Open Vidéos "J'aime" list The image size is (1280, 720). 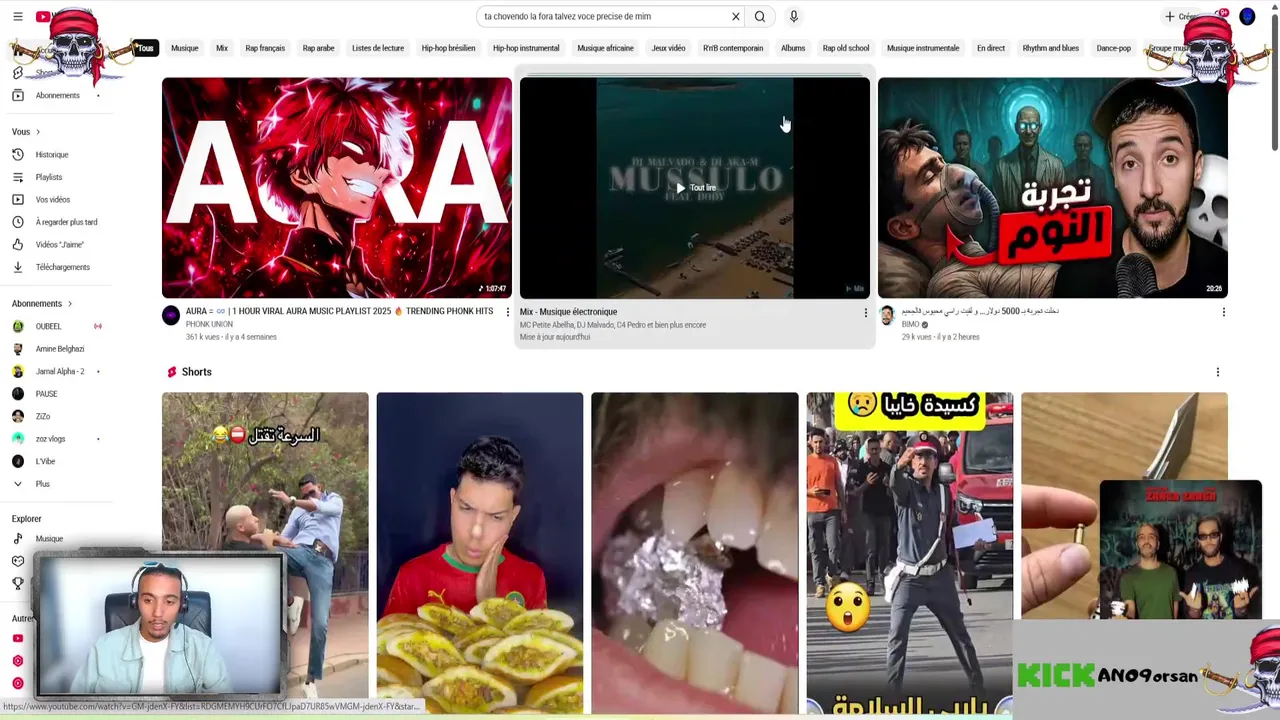60,245
